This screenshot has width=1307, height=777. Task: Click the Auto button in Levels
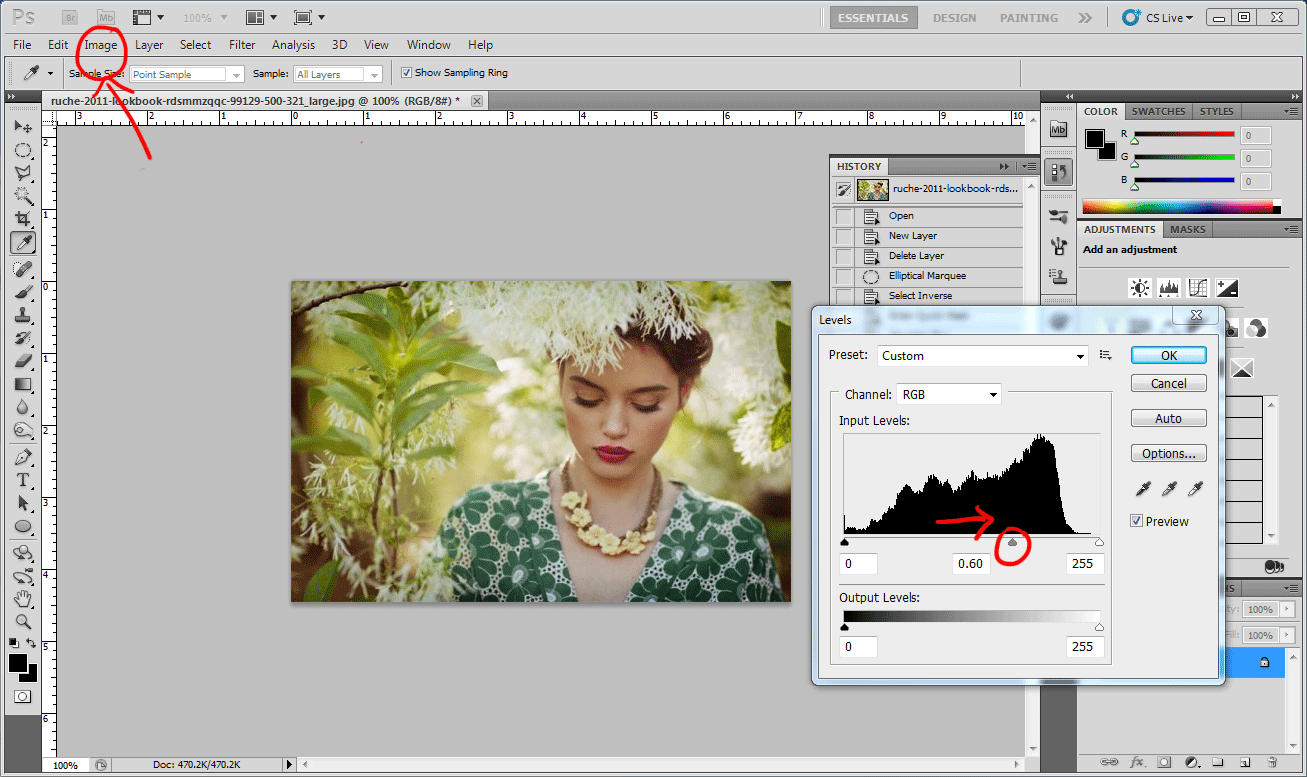pyautogui.click(x=1168, y=419)
